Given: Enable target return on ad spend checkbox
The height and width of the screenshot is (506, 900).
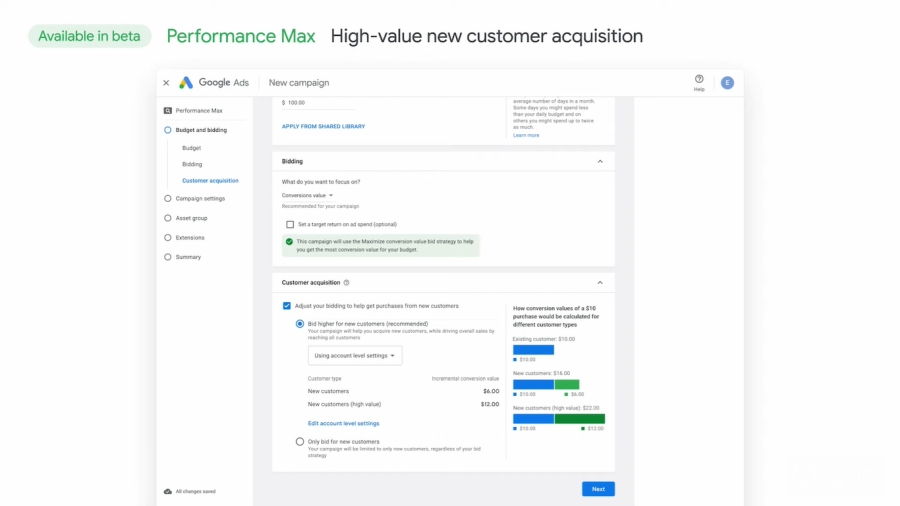Looking at the screenshot, I should pyautogui.click(x=290, y=224).
